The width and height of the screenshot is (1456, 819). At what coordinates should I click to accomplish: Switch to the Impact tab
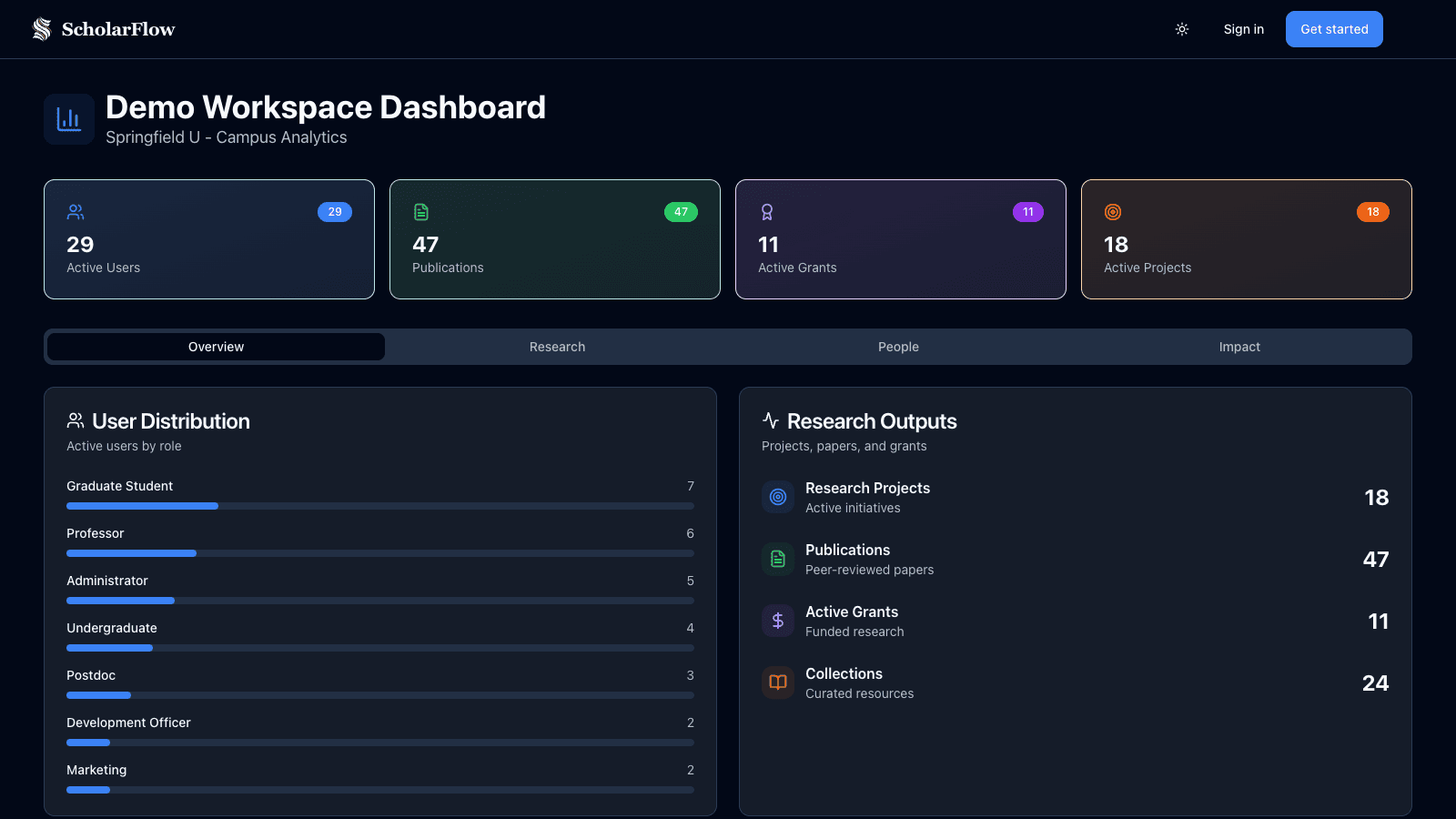pyautogui.click(x=1239, y=347)
